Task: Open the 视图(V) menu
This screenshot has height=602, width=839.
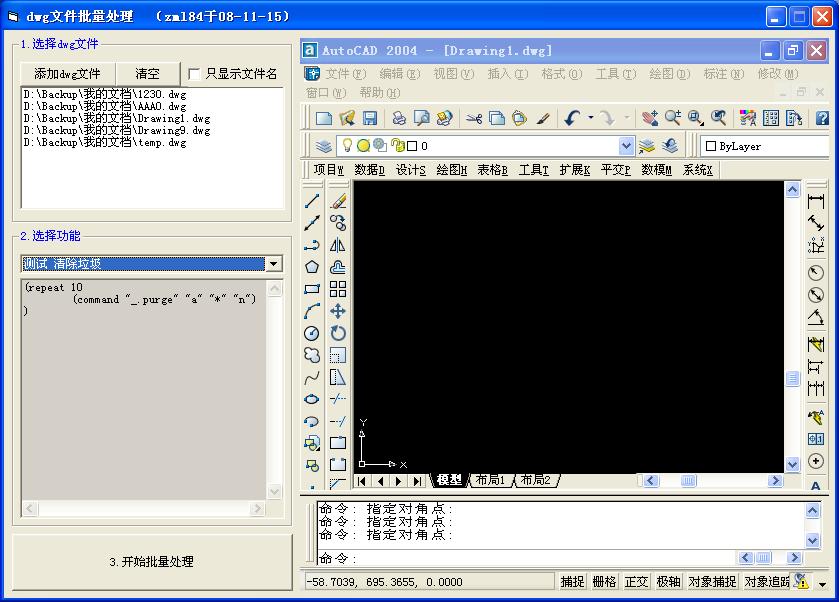Action: click(454, 74)
